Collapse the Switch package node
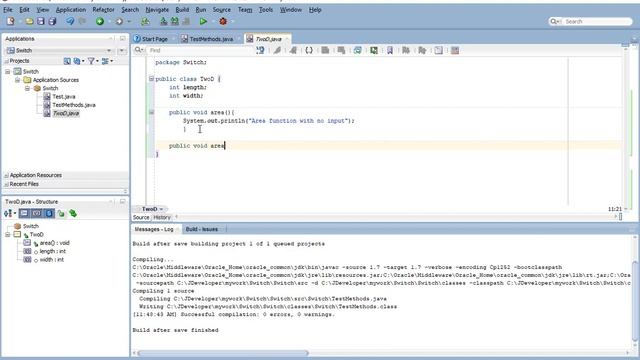The height and width of the screenshot is (360, 640). 27,88
